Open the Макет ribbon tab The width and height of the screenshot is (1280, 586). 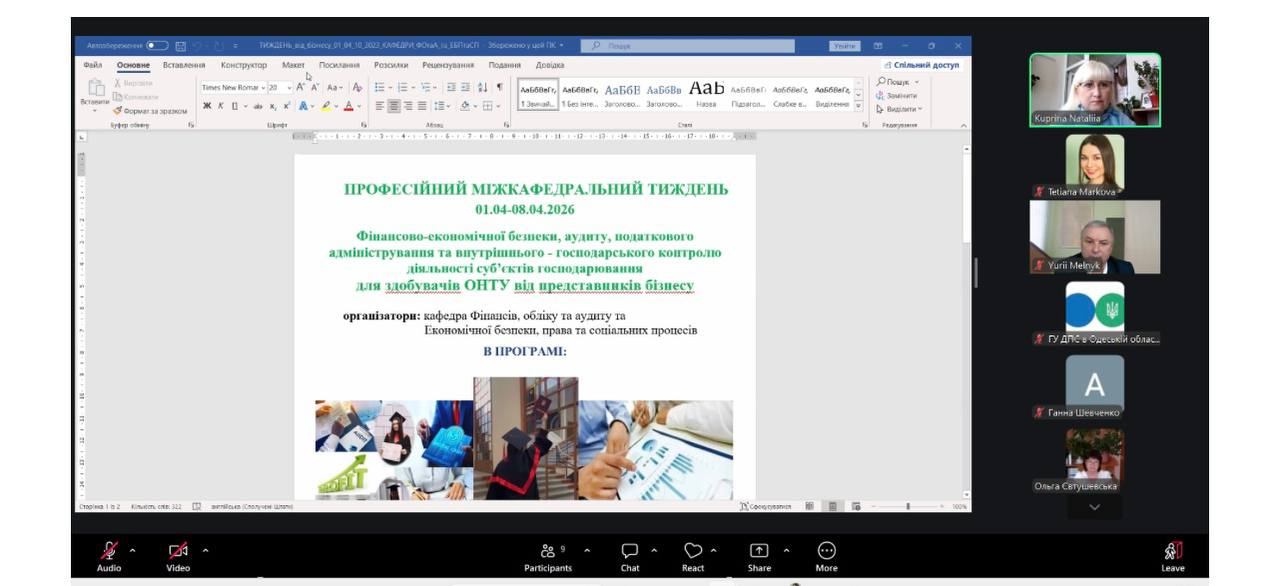293,65
